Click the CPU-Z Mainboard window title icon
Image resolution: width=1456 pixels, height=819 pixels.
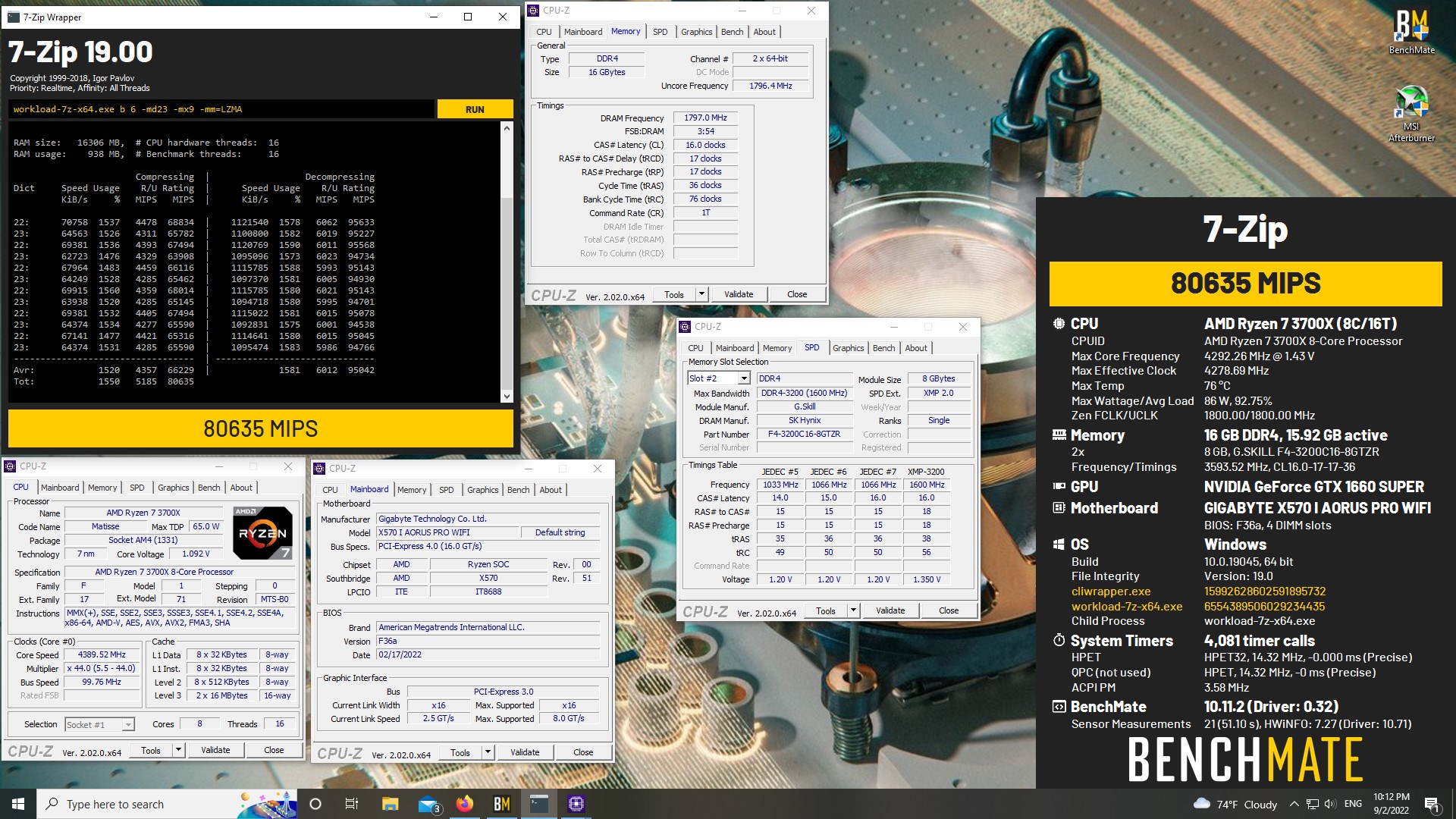320,469
